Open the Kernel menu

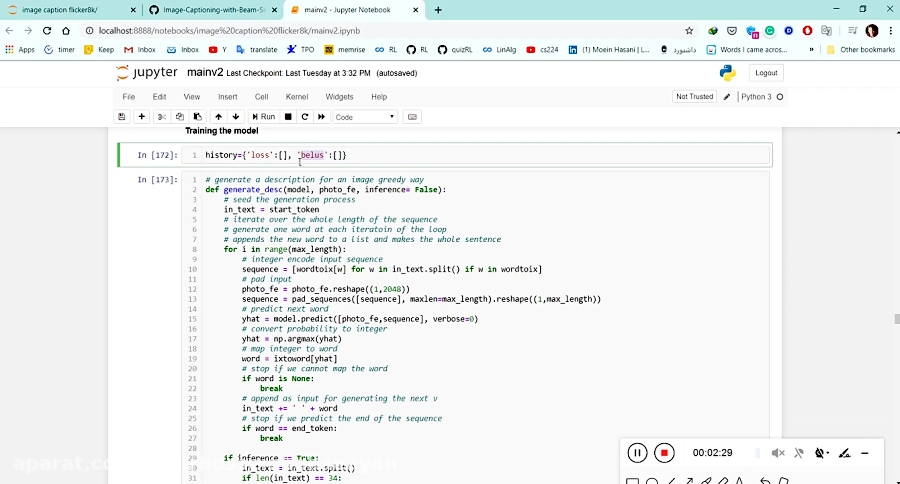297,96
